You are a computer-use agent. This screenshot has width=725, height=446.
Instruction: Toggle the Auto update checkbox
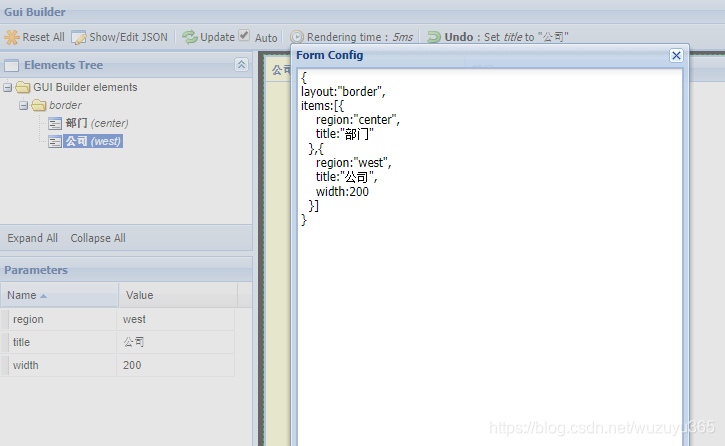coord(244,36)
